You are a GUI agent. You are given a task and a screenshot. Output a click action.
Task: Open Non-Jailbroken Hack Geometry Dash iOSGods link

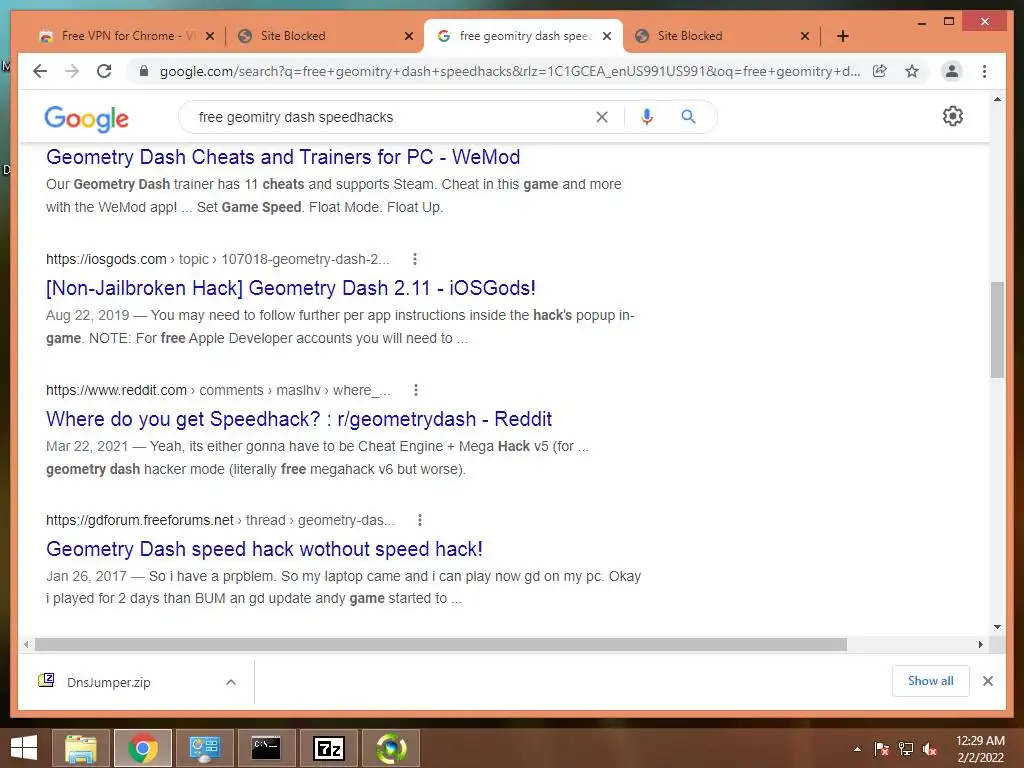tap(291, 288)
